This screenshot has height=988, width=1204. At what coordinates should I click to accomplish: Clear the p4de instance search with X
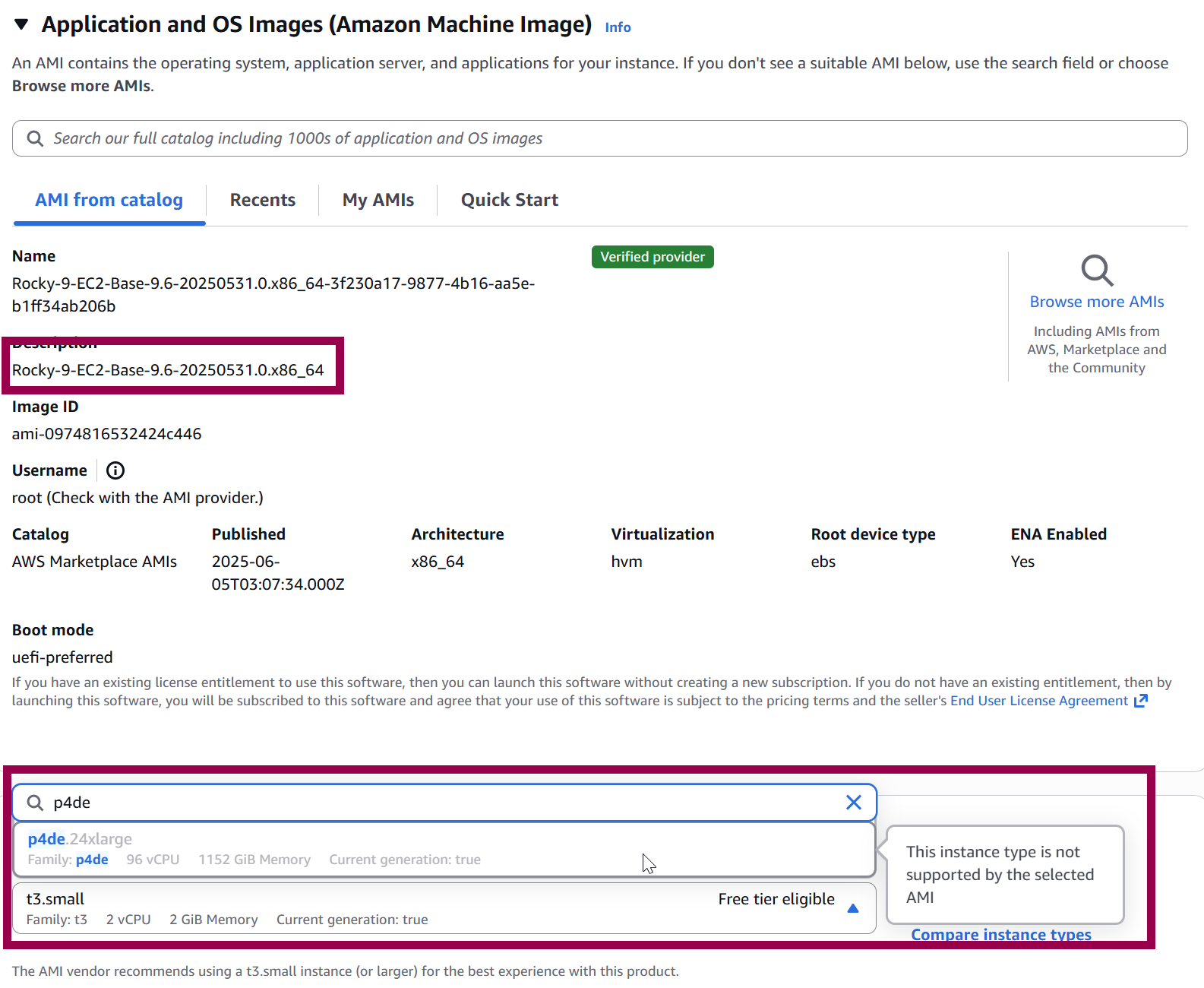point(853,803)
